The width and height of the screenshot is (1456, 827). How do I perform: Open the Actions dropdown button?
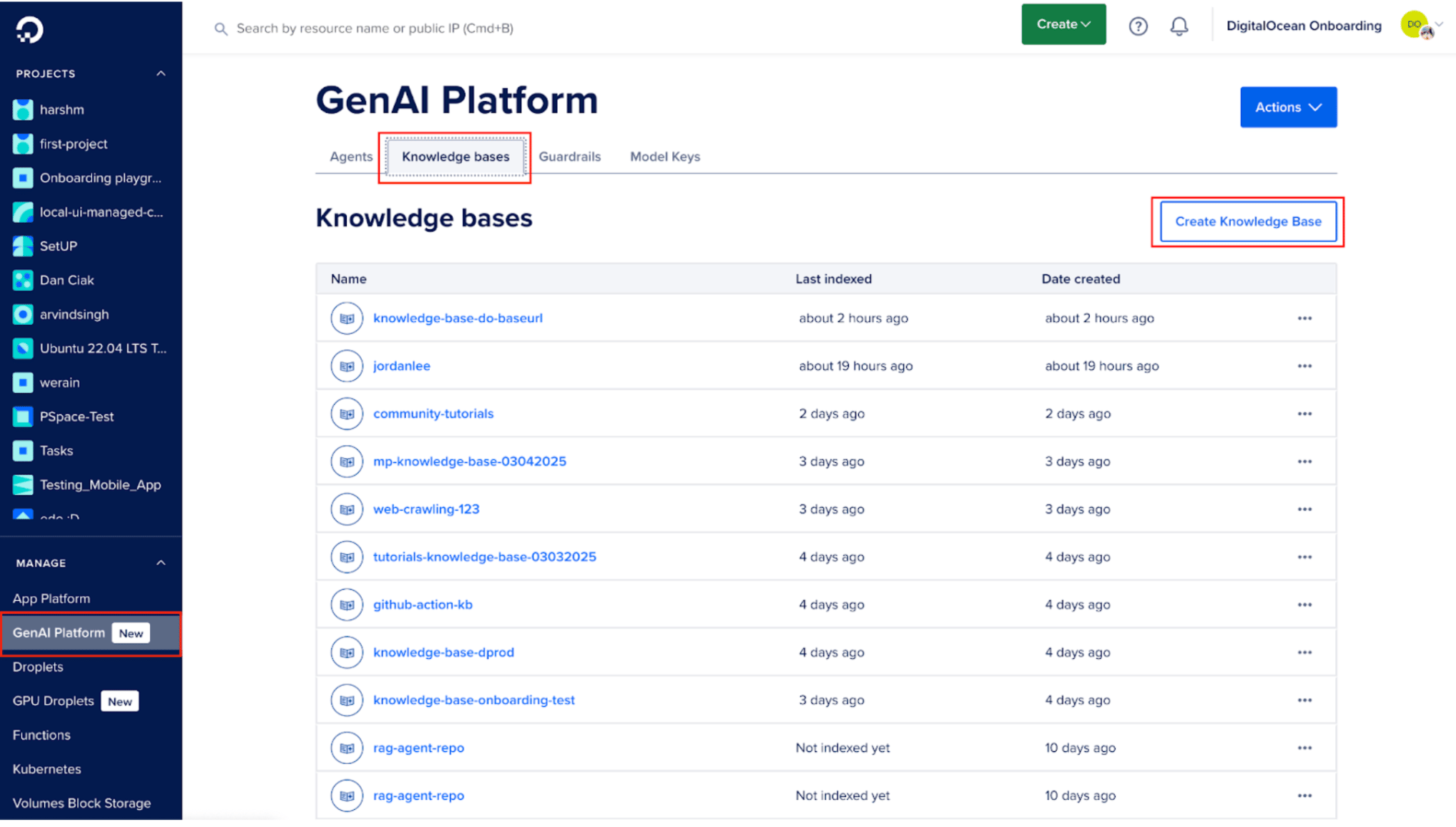point(1288,107)
